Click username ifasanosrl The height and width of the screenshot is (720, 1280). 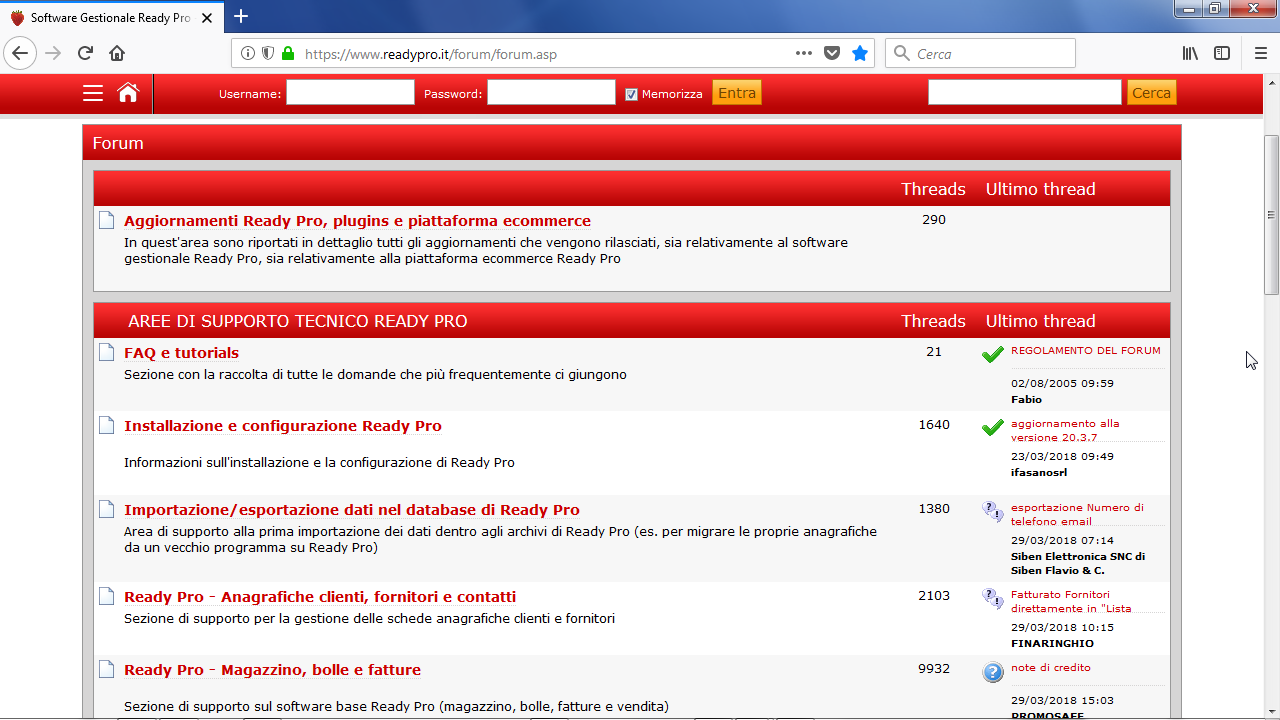1039,473
